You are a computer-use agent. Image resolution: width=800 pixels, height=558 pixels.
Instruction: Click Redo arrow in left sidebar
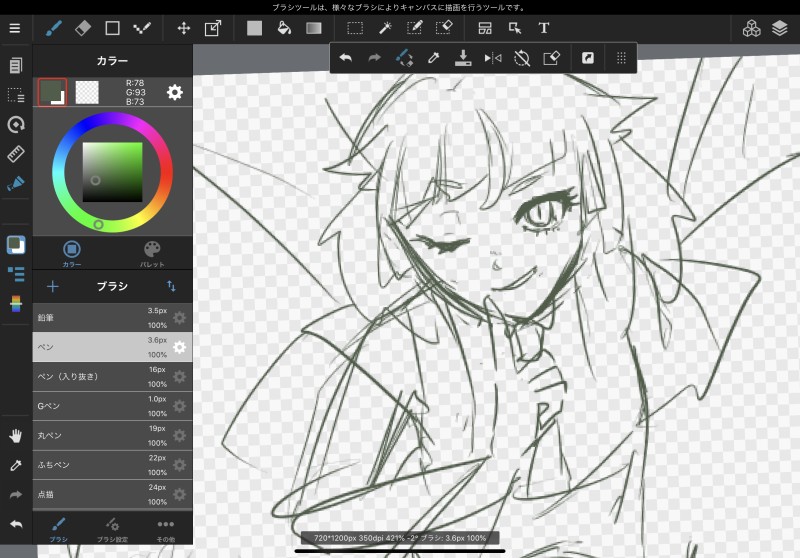click(16, 495)
